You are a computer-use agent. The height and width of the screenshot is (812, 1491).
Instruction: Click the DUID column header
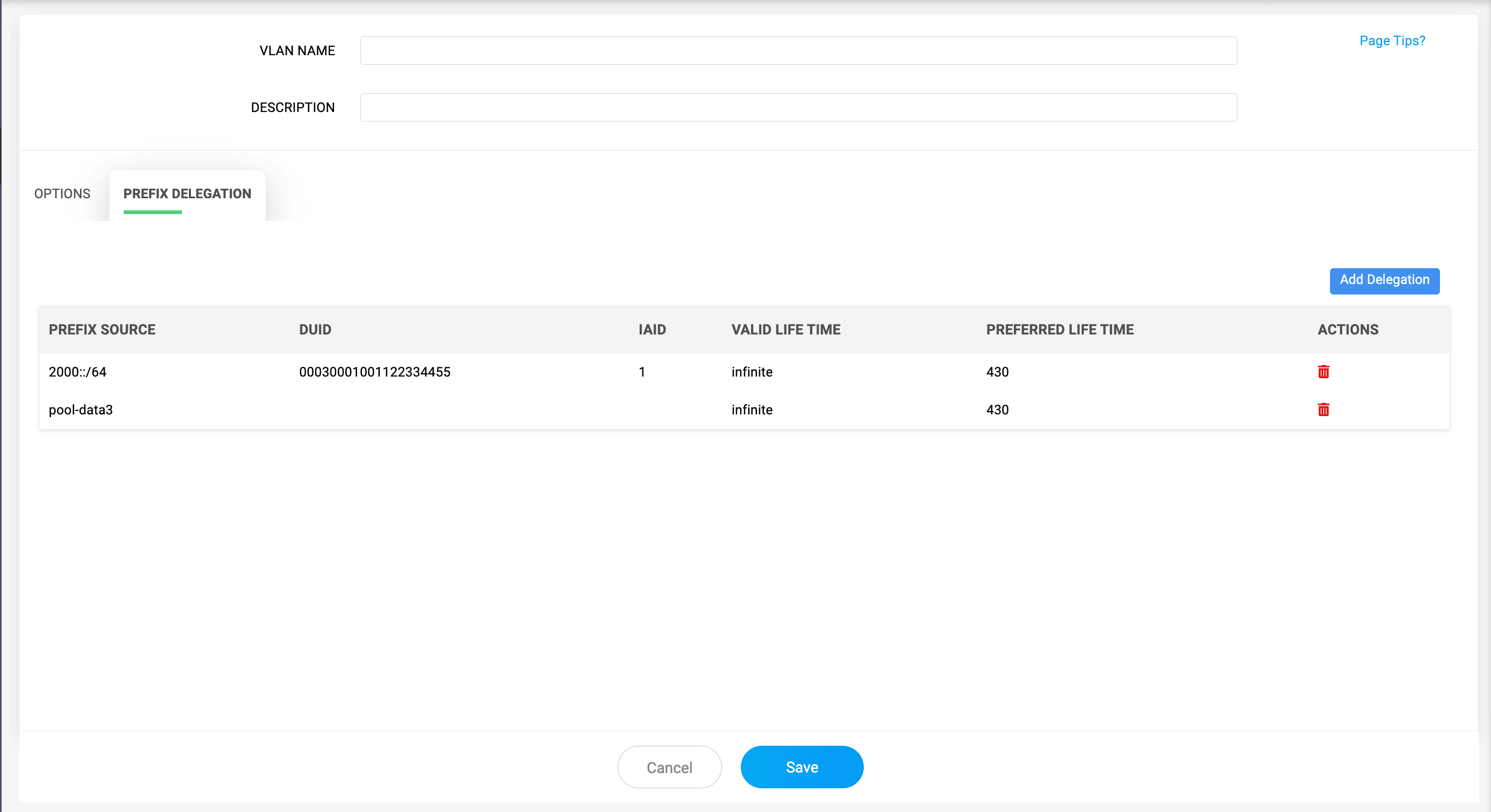pyautogui.click(x=315, y=329)
